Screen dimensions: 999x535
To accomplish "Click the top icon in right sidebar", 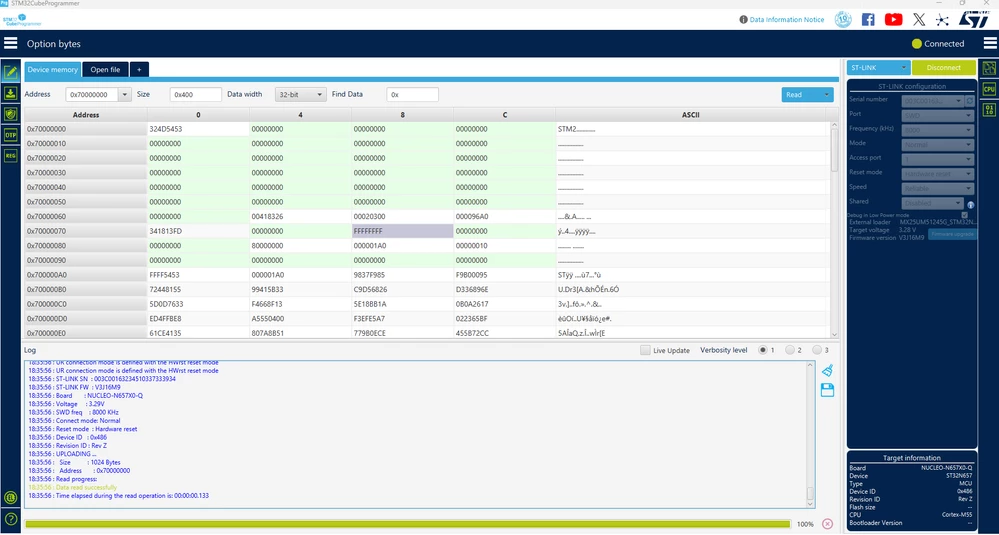I will (x=989, y=68).
